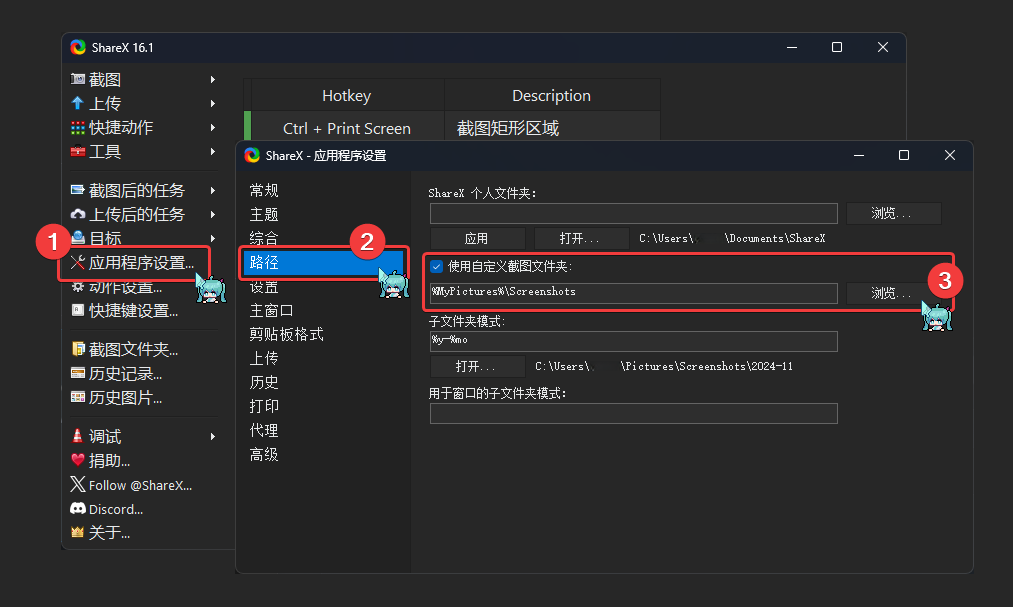Switch to the 主题 settings tab
1013x607 pixels.
pos(264,214)
